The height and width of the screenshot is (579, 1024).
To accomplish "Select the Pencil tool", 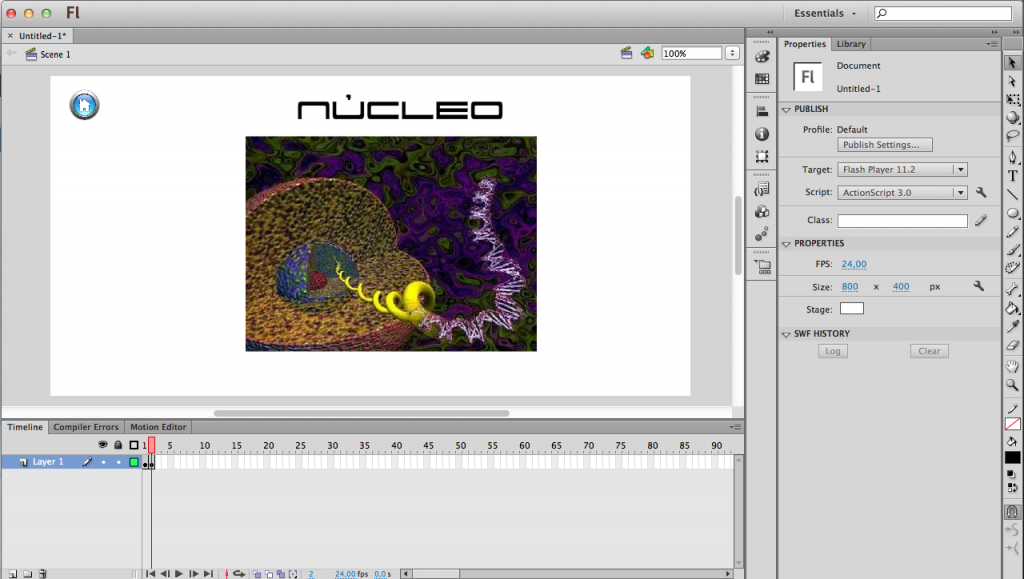I will (x=1012, y=232).
